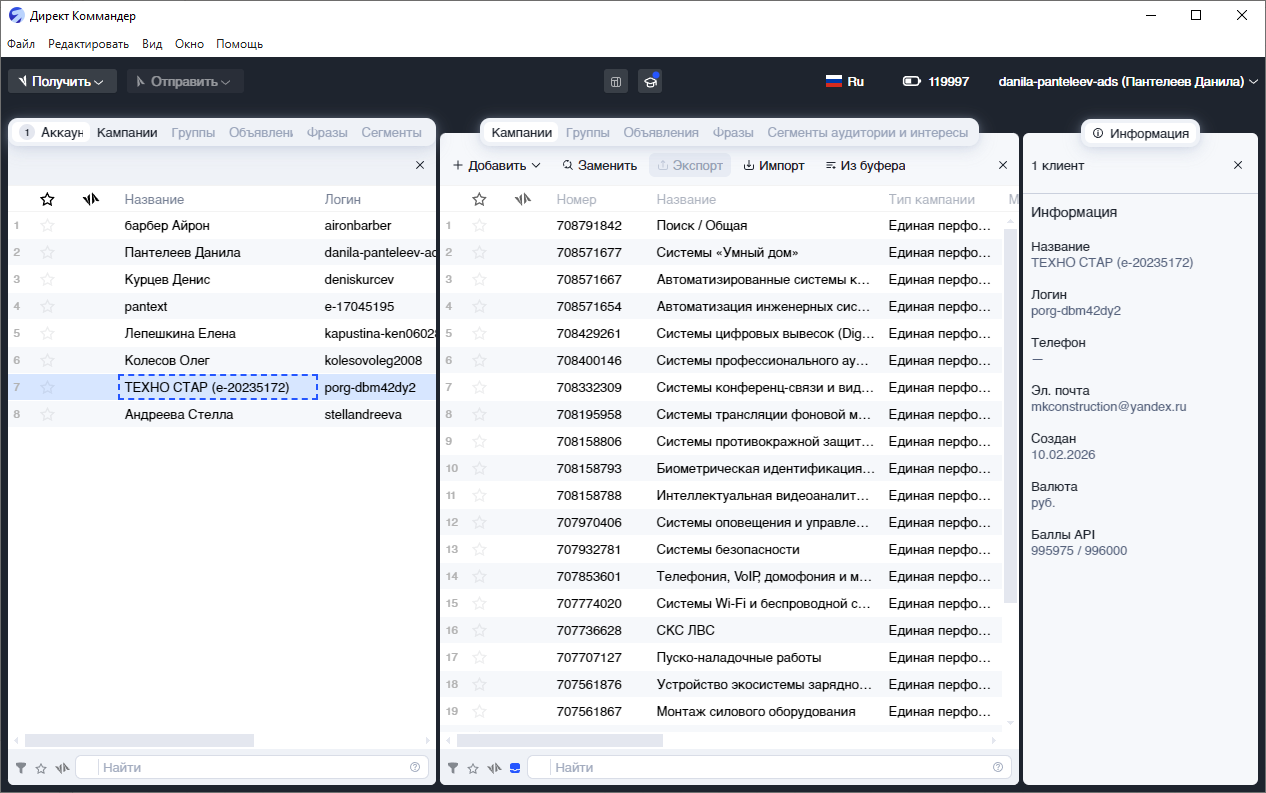Click the Заменить button
The height and width of the screenshot is (793, 1266).
(x=600, y=166)
